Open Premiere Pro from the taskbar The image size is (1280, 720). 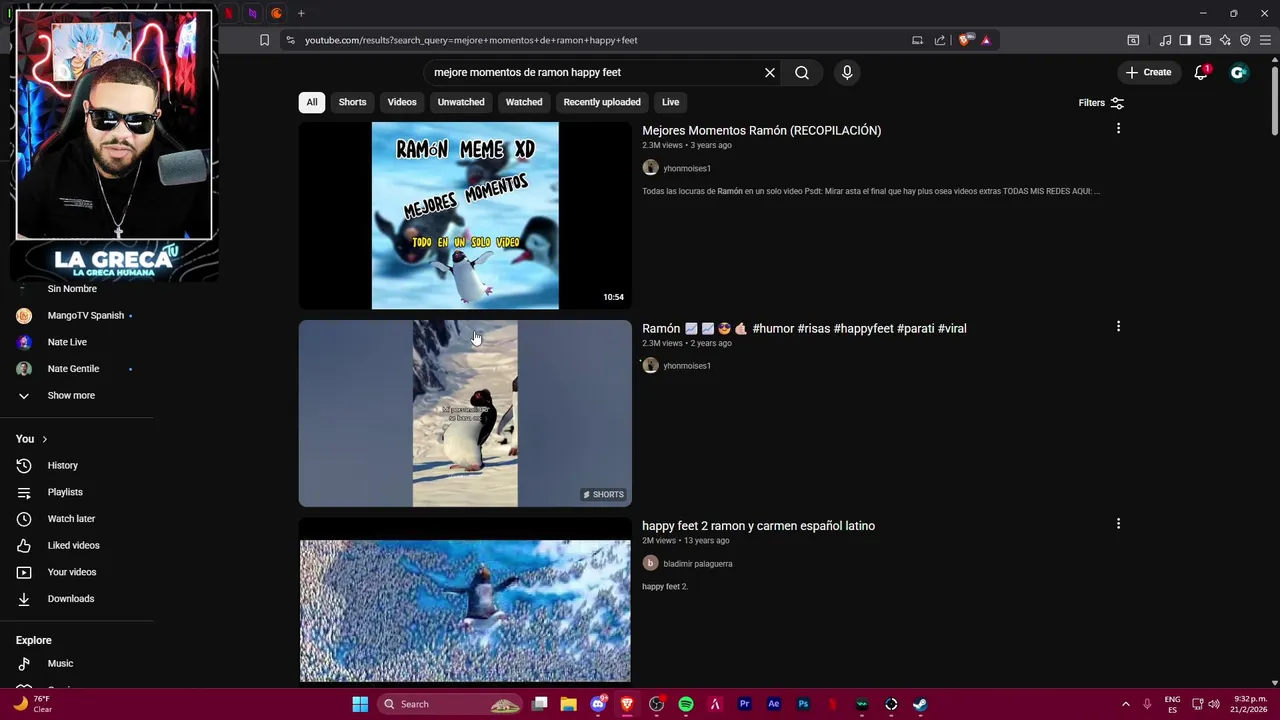[x=744, y=704]
